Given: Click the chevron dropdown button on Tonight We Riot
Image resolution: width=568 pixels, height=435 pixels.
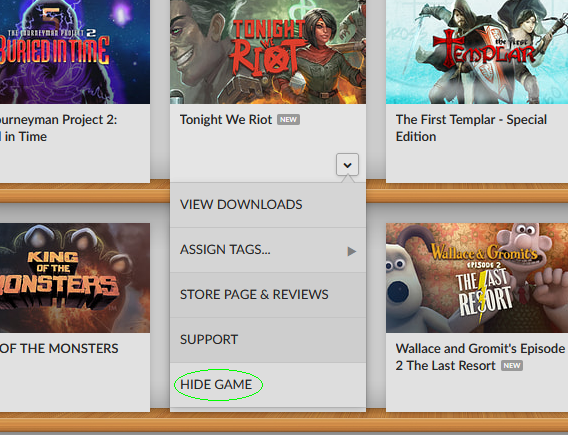Looking at the screenshot, I should coord(347,165).
